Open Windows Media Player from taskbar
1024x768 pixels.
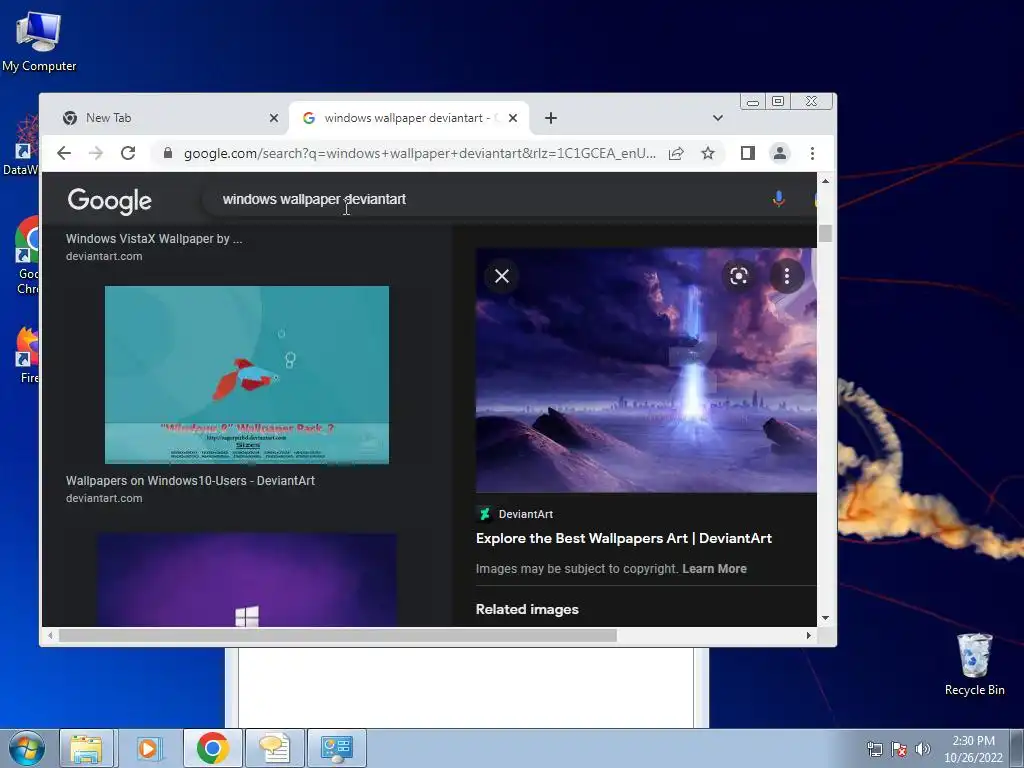click(x=148, y=748)
